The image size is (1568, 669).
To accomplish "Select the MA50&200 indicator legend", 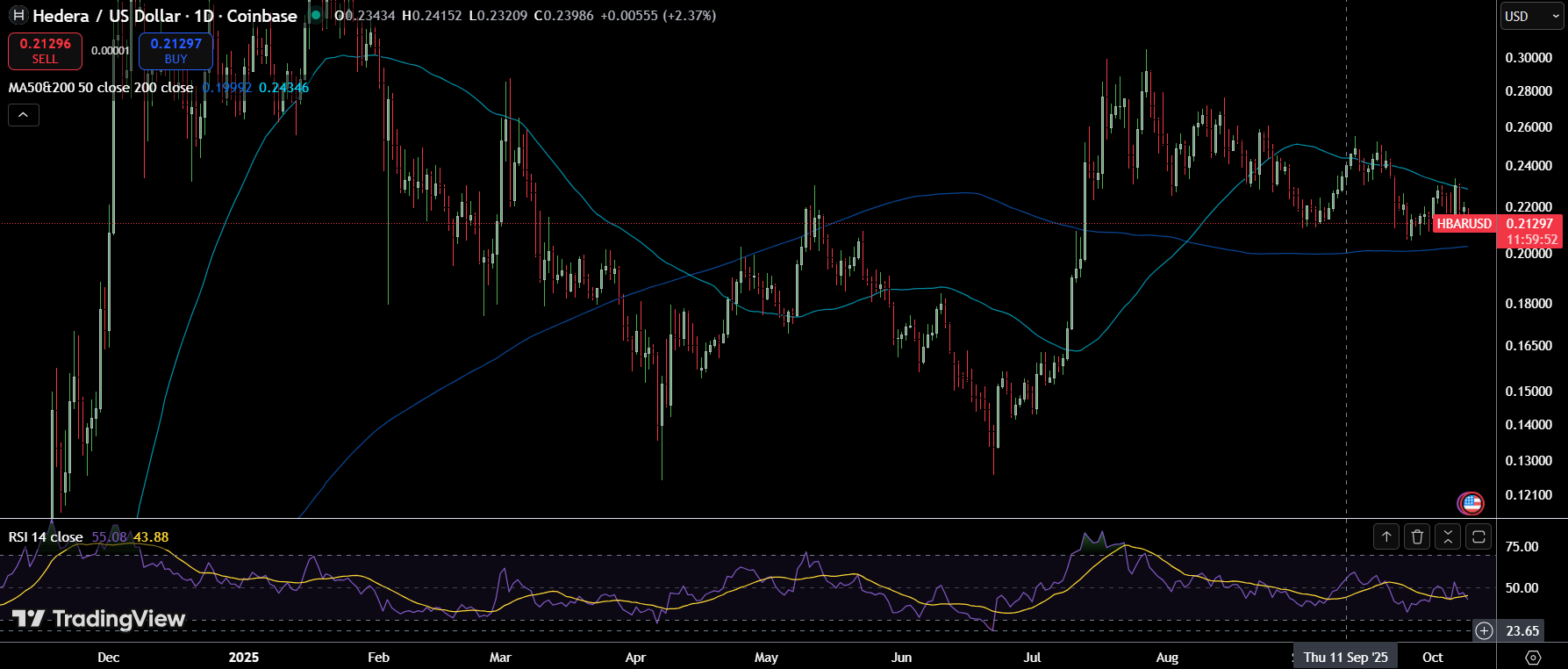I will (100, 88).
